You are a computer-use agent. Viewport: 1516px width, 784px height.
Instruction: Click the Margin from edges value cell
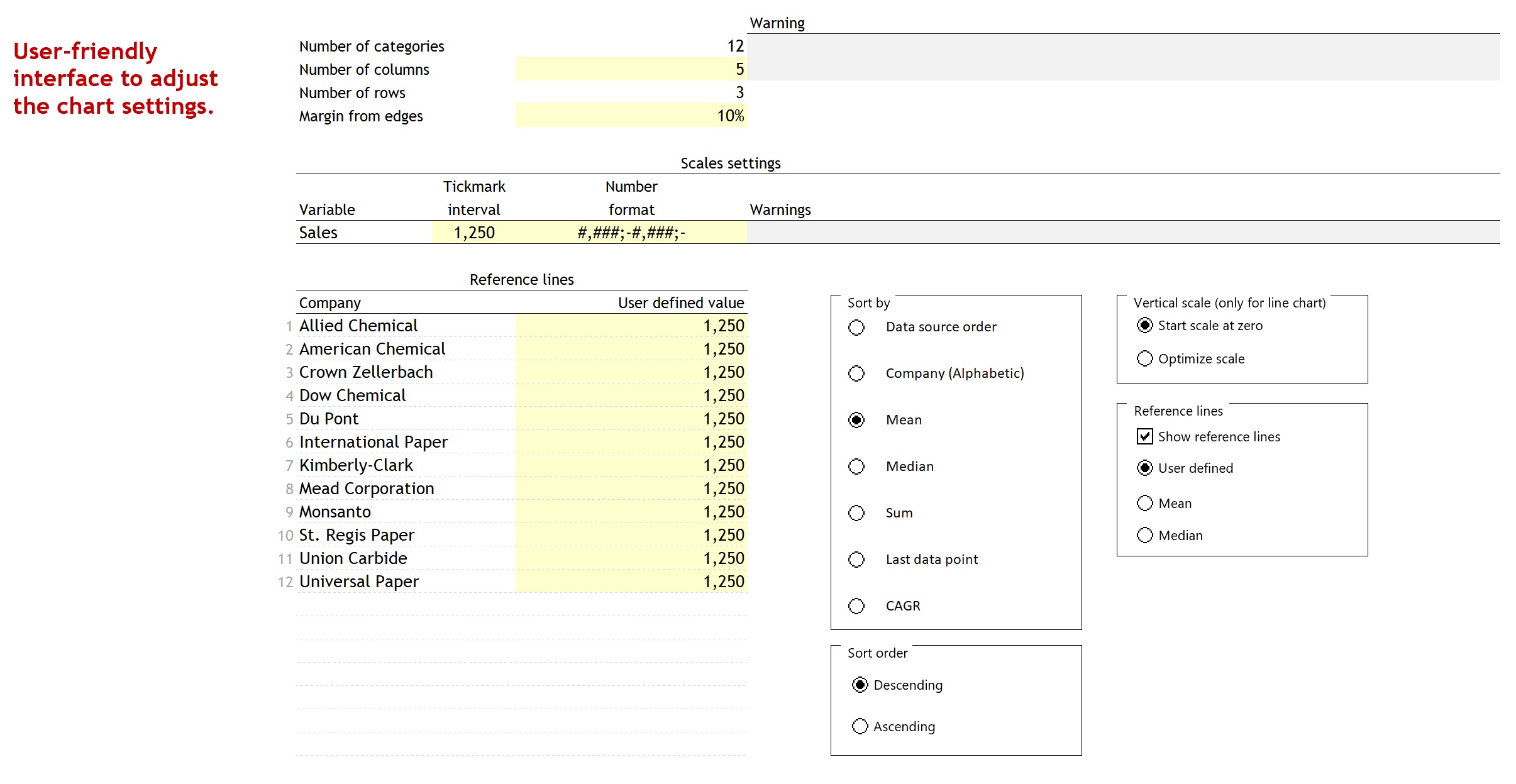tap(631, 116)
